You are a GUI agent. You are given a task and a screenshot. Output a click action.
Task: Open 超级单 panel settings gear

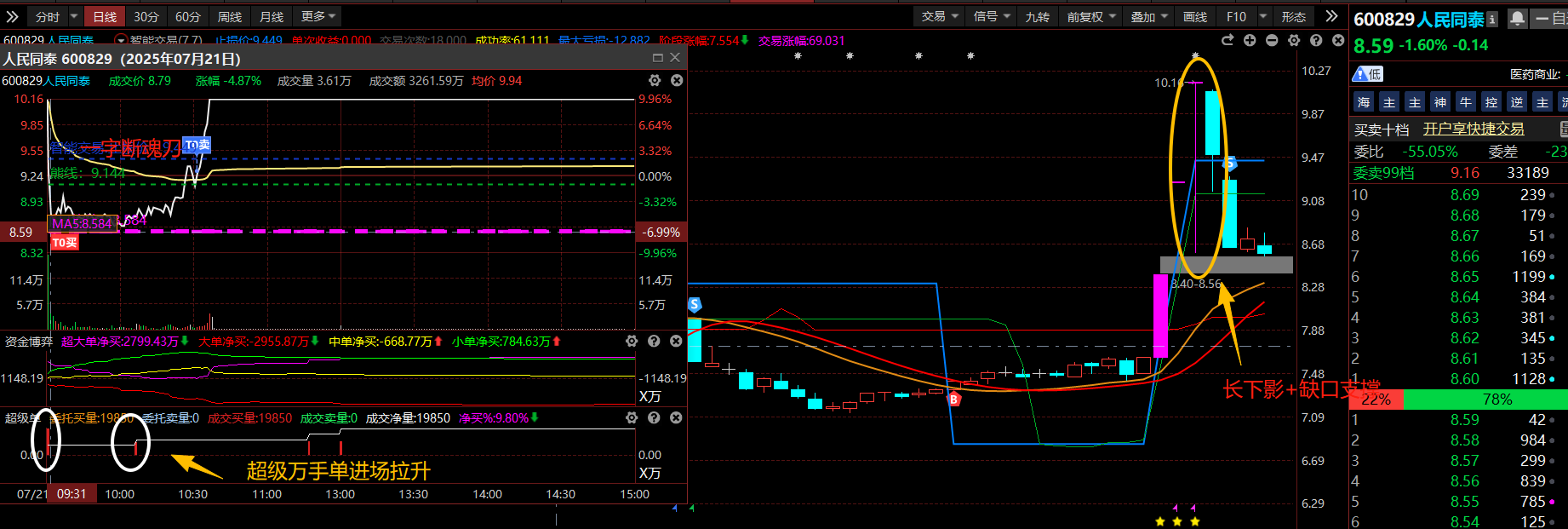(x=632, y=417)
